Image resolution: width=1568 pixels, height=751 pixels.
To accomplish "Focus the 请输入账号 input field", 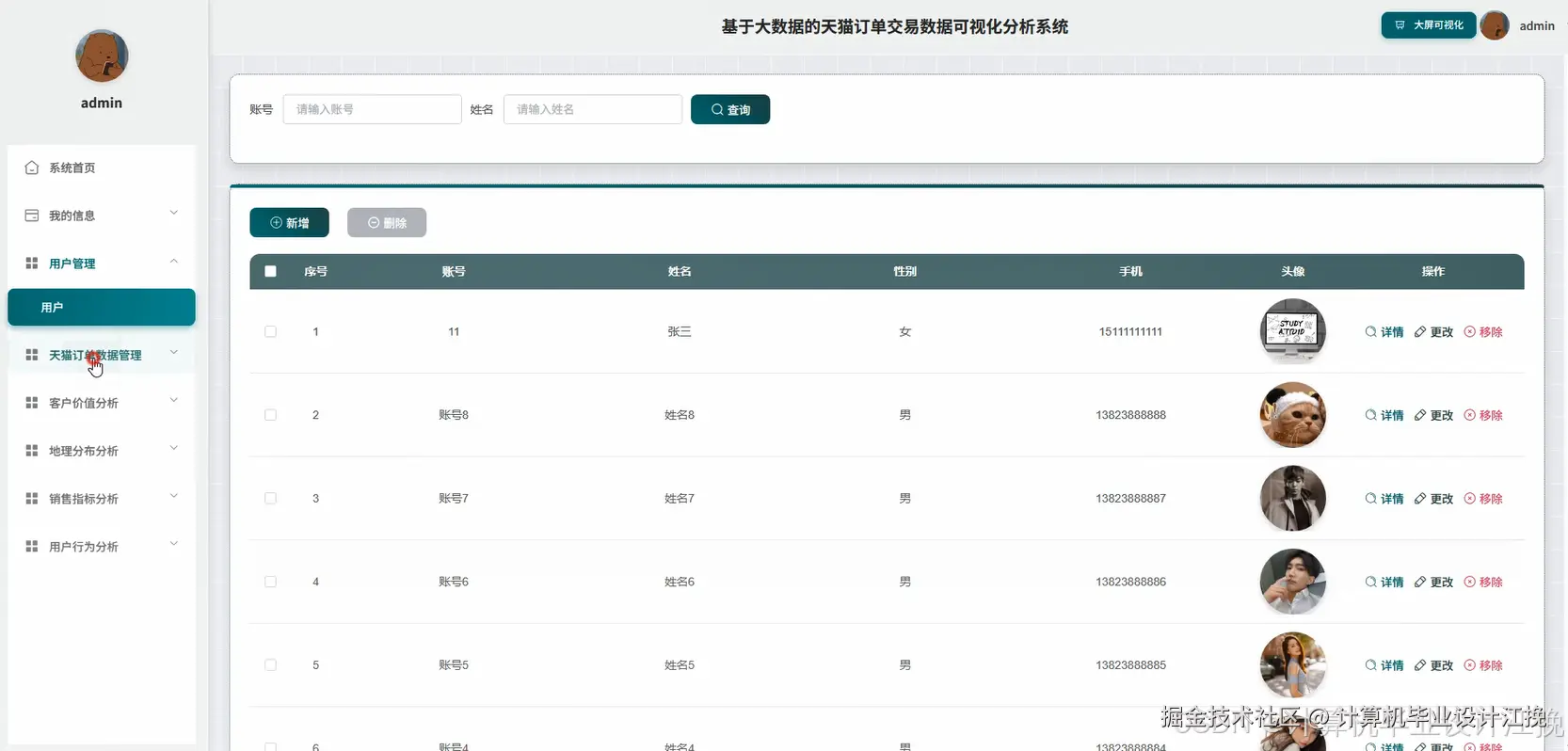I will [x=373, y=109].
